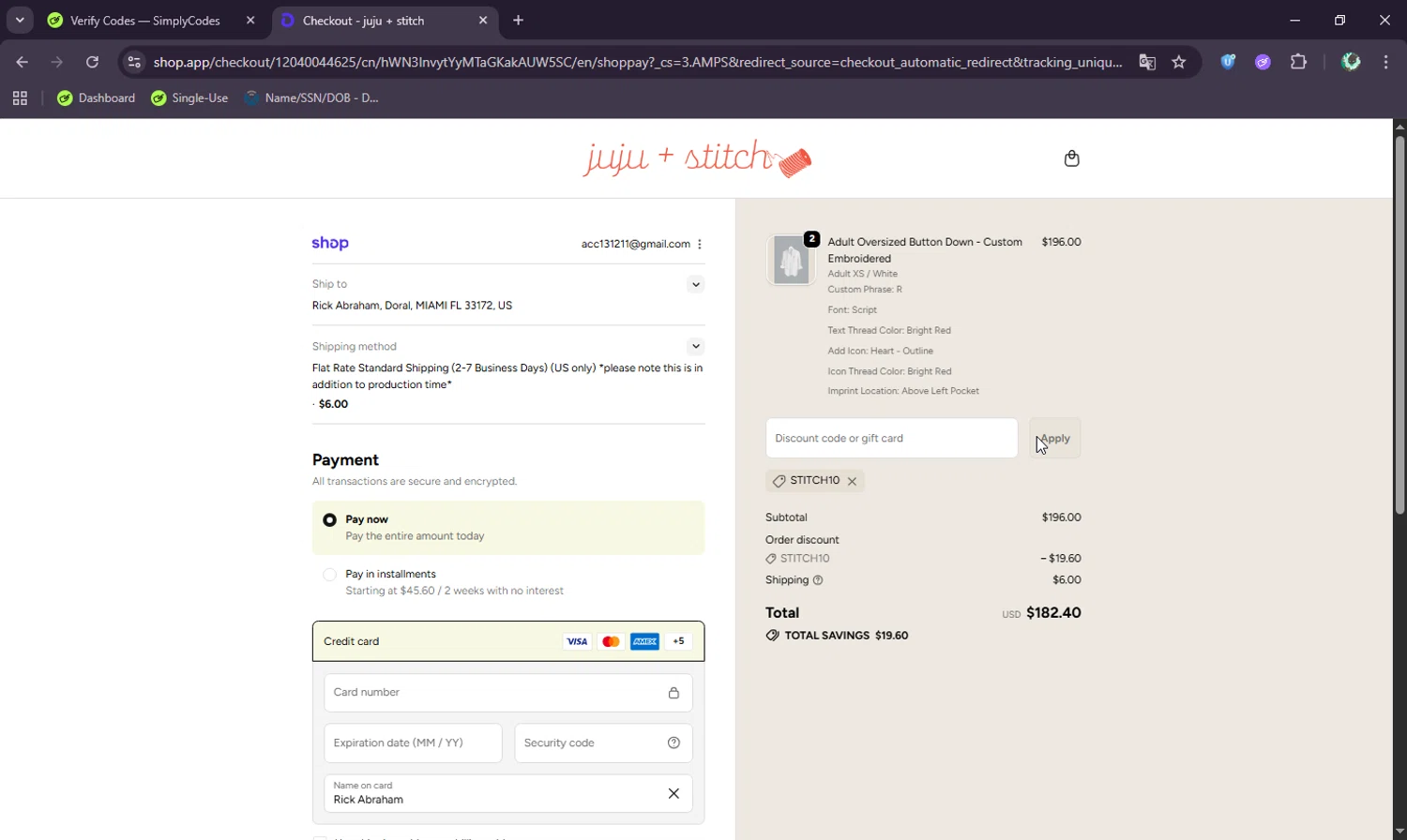The width and height of the screenshot is (1407, 840).
Task: Clear the Name on card field
Action: click(673, 793)
